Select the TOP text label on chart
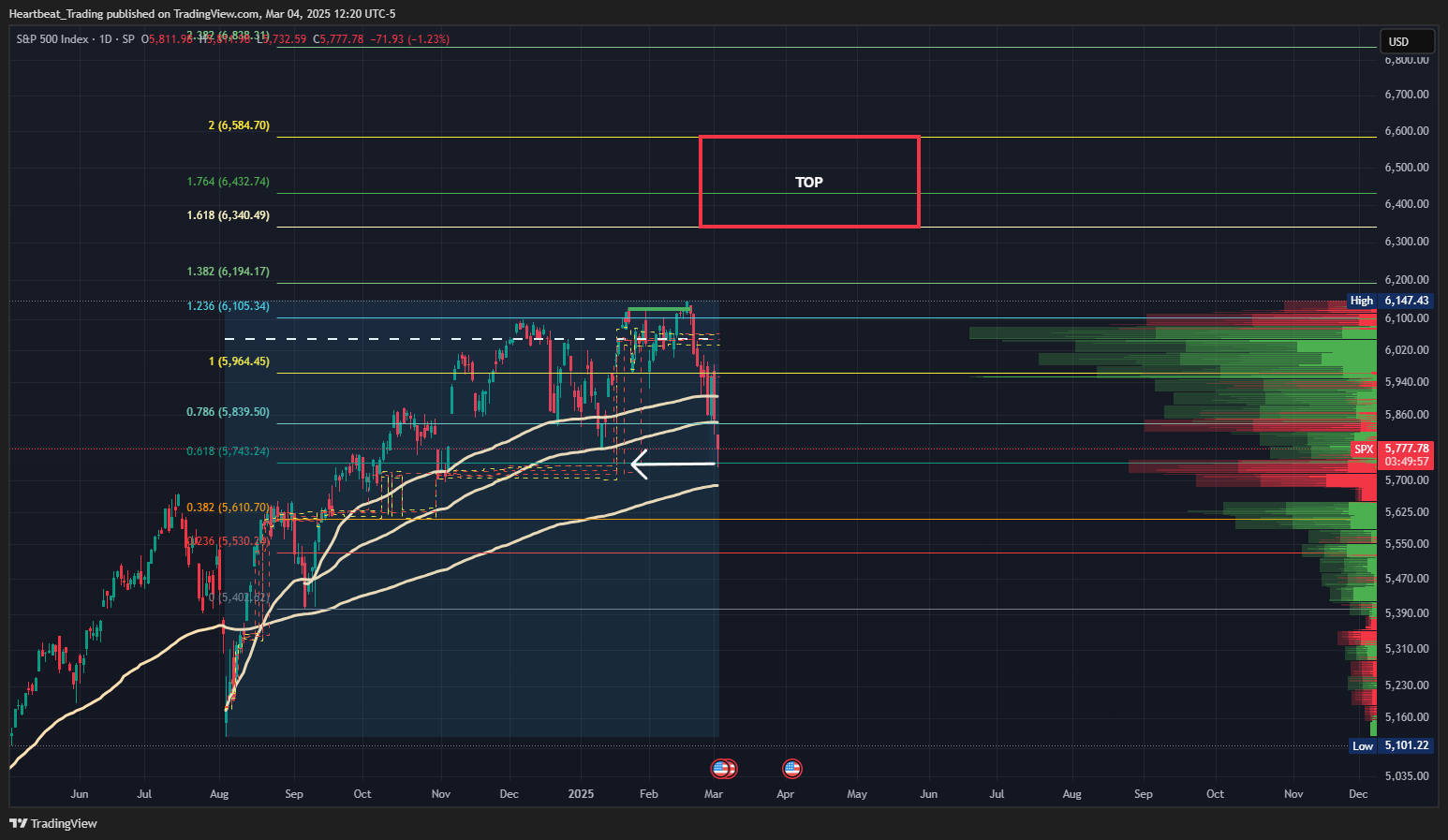The width and height of the screenshot is (1448, 840). pyautogui.click(x=809, y=183)
